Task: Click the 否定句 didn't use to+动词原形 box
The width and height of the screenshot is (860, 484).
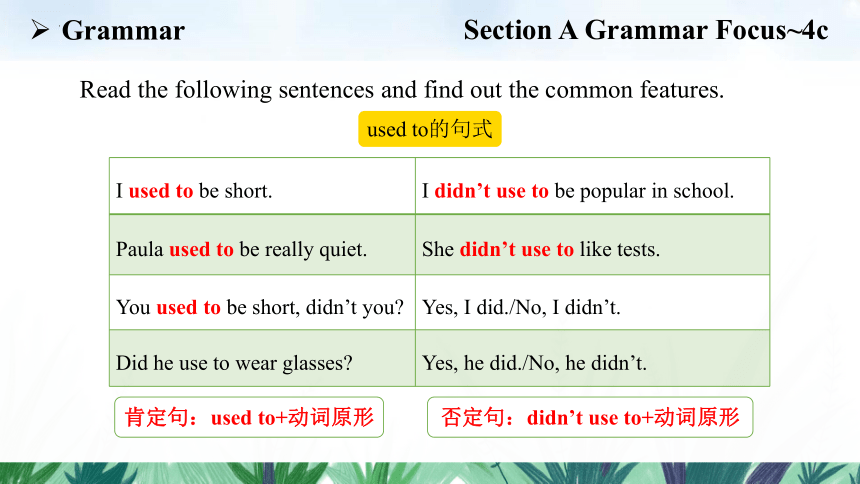Action: pyautogui.click(x=590, y=417)
